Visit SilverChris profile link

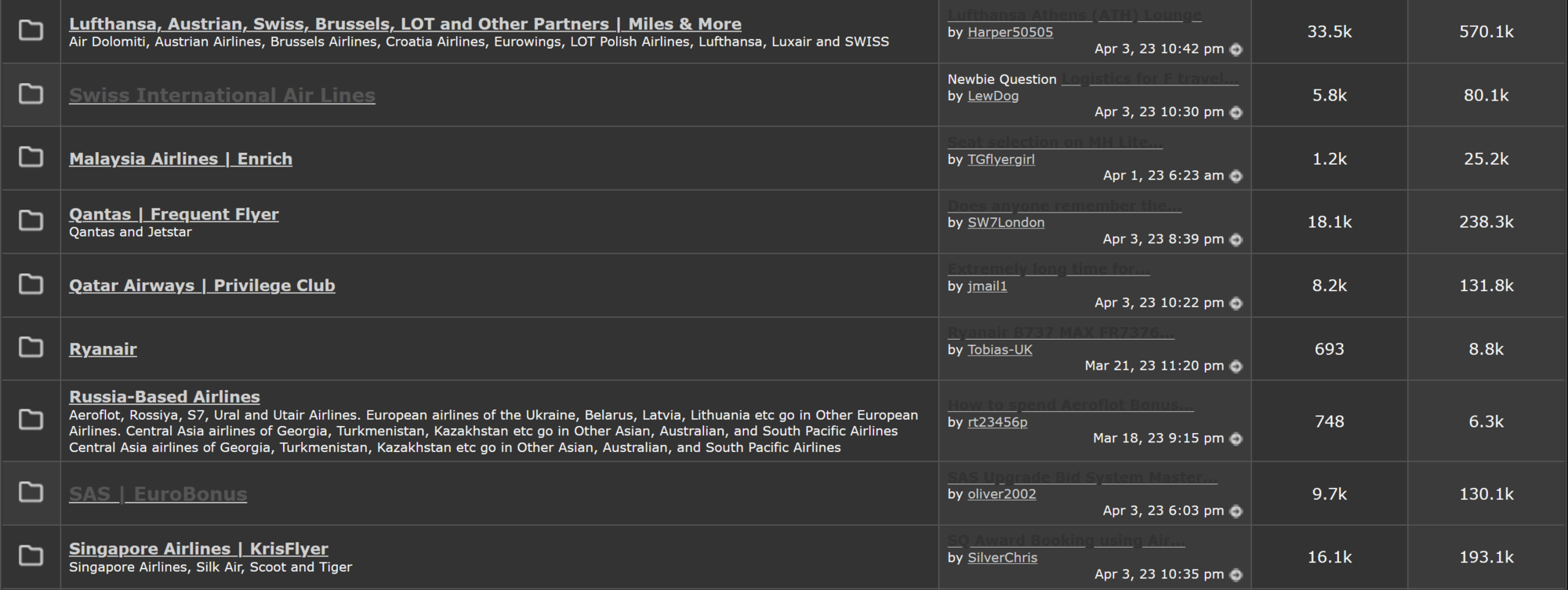click(1002, 558)
